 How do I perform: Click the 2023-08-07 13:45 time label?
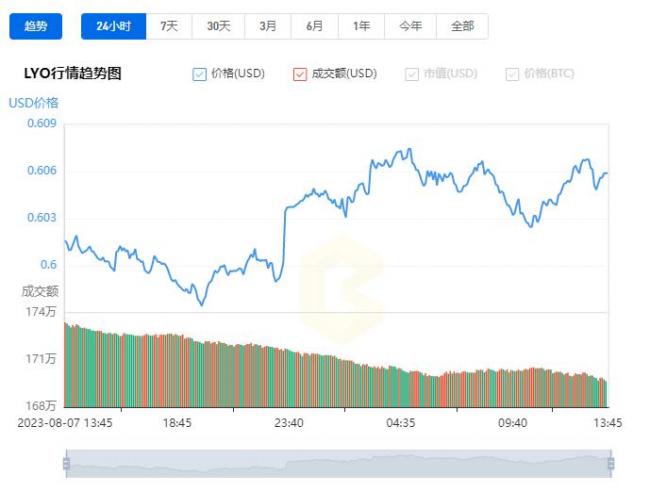pyautogui.click(x=65, y=423)
